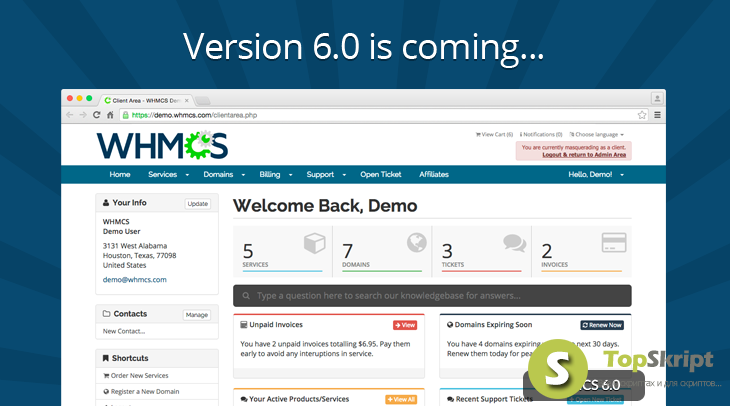Viewport: 730px width, 406px height.
Task: Open the 3 Tickets stat tile
Action: tap(482, 251)
